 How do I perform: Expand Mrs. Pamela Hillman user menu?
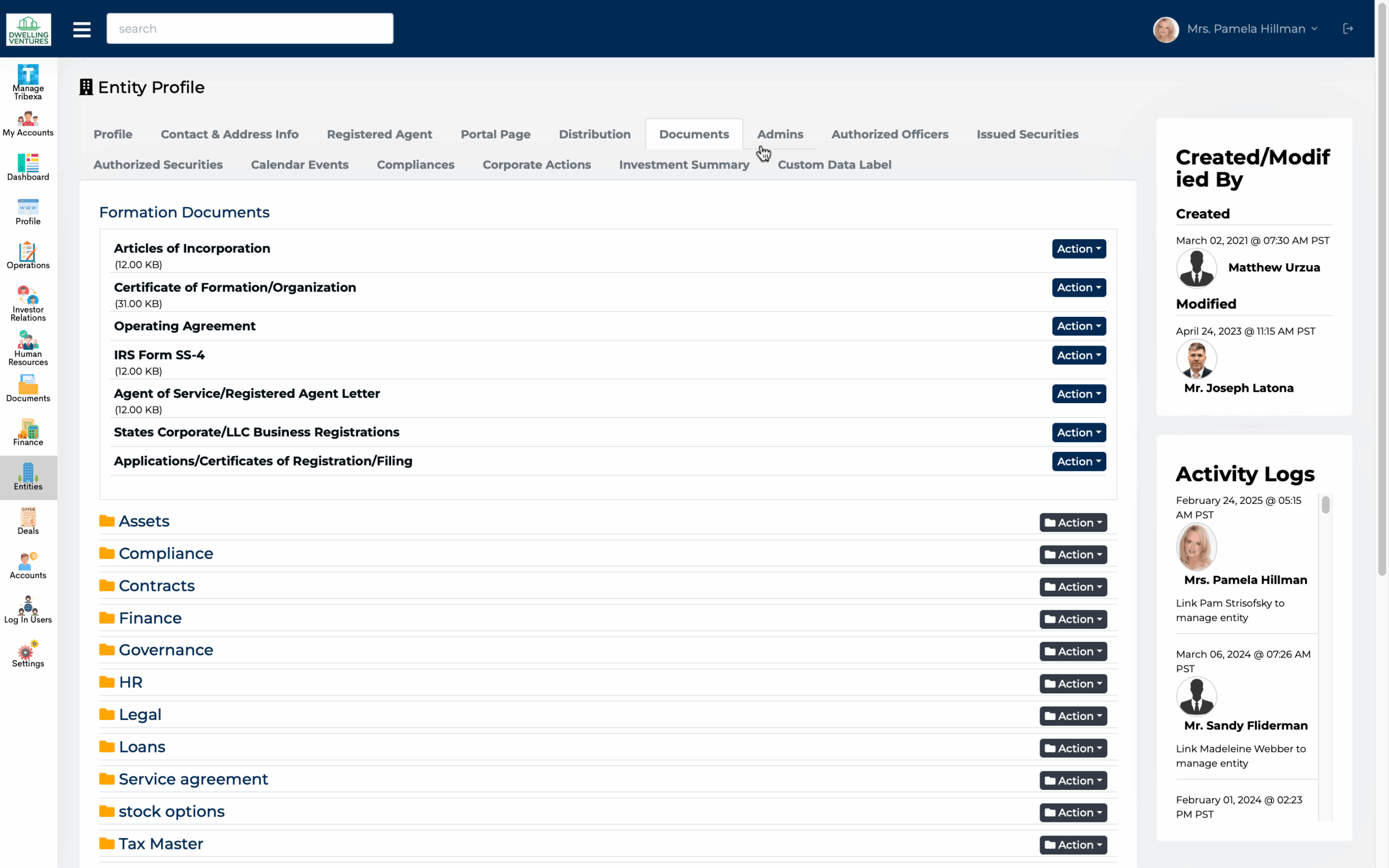1251,29
